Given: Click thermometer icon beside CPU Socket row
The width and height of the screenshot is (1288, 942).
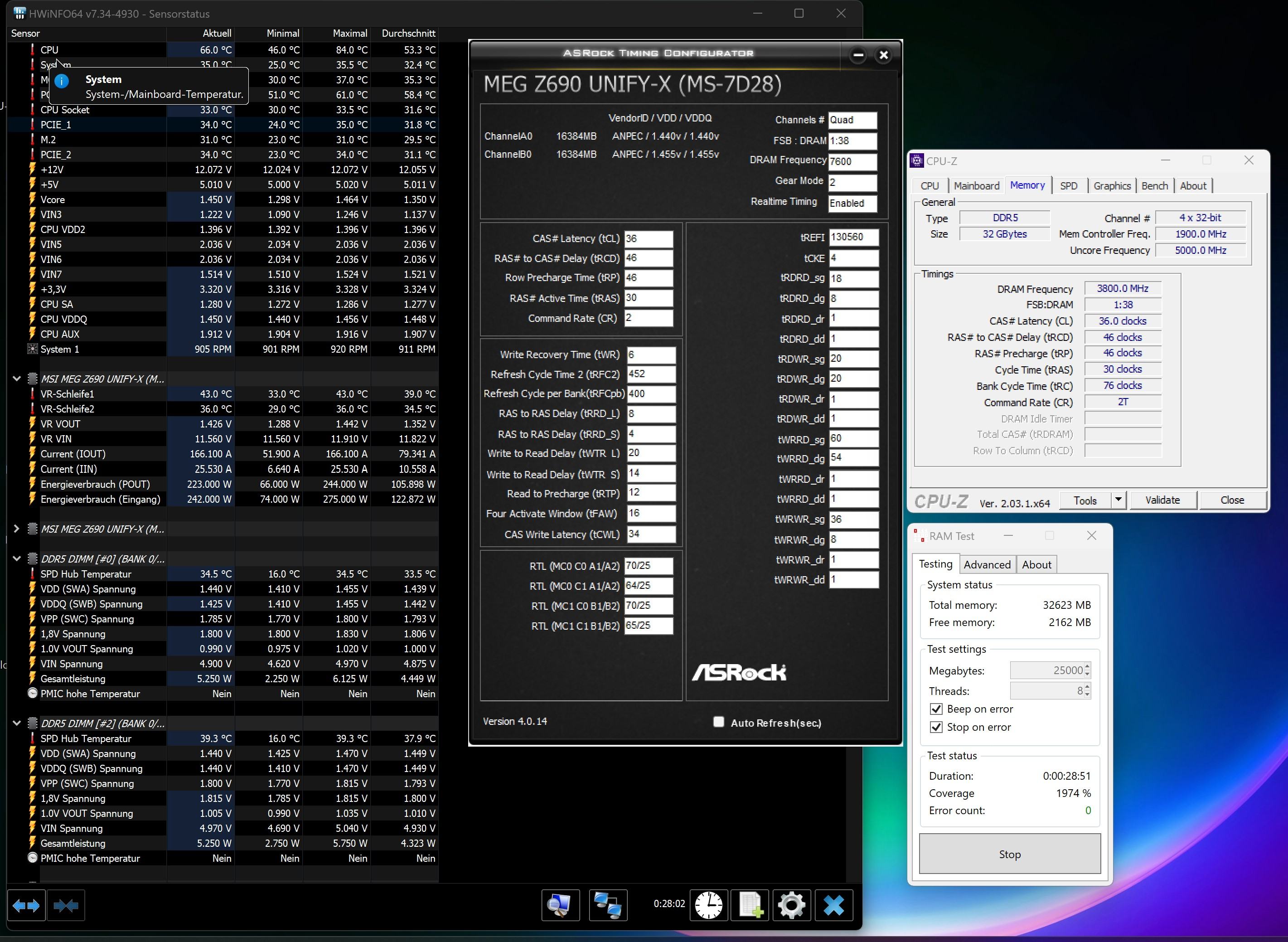Looking at the screenshot, I should 33,110.
